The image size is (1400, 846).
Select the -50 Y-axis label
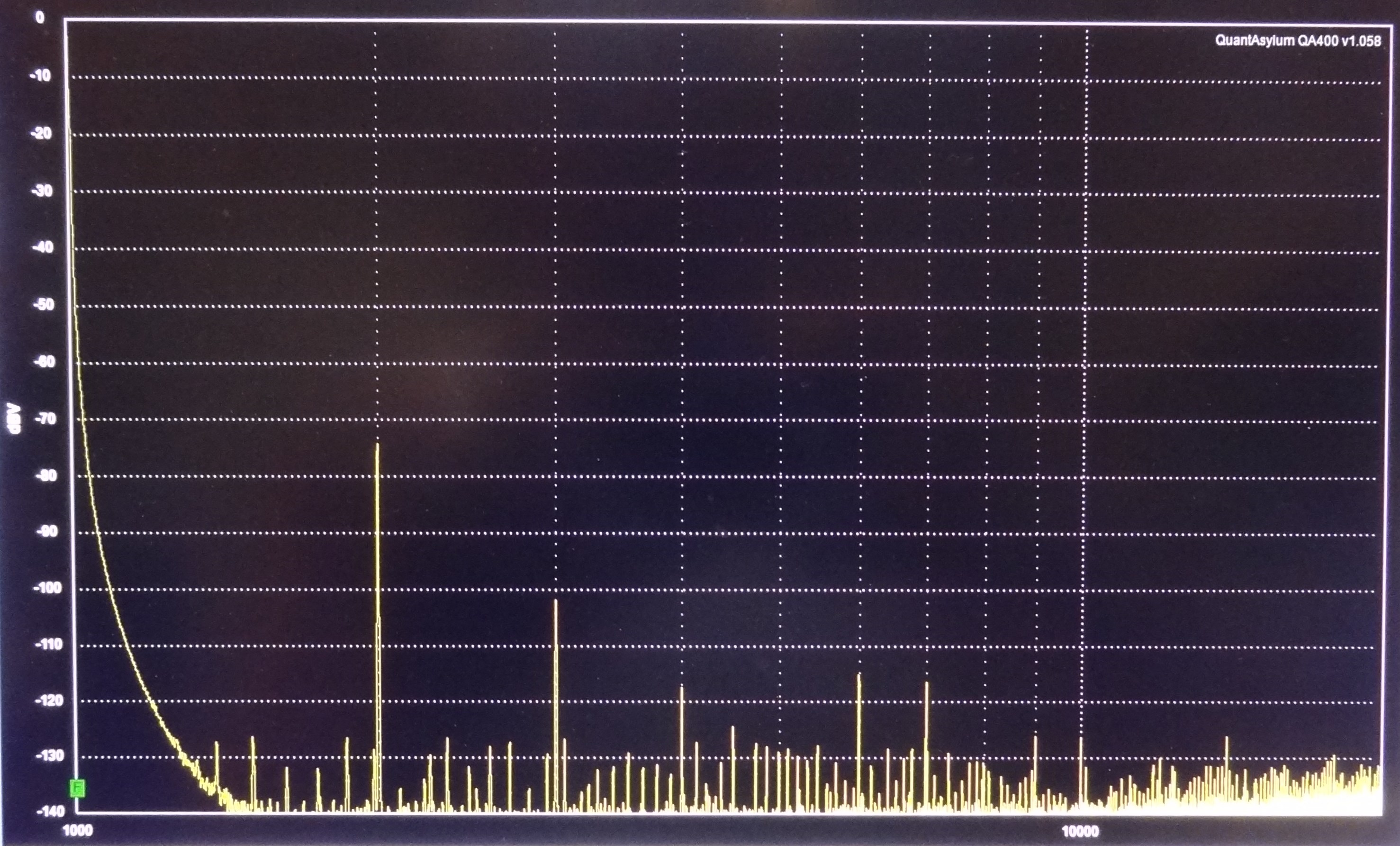44,305
